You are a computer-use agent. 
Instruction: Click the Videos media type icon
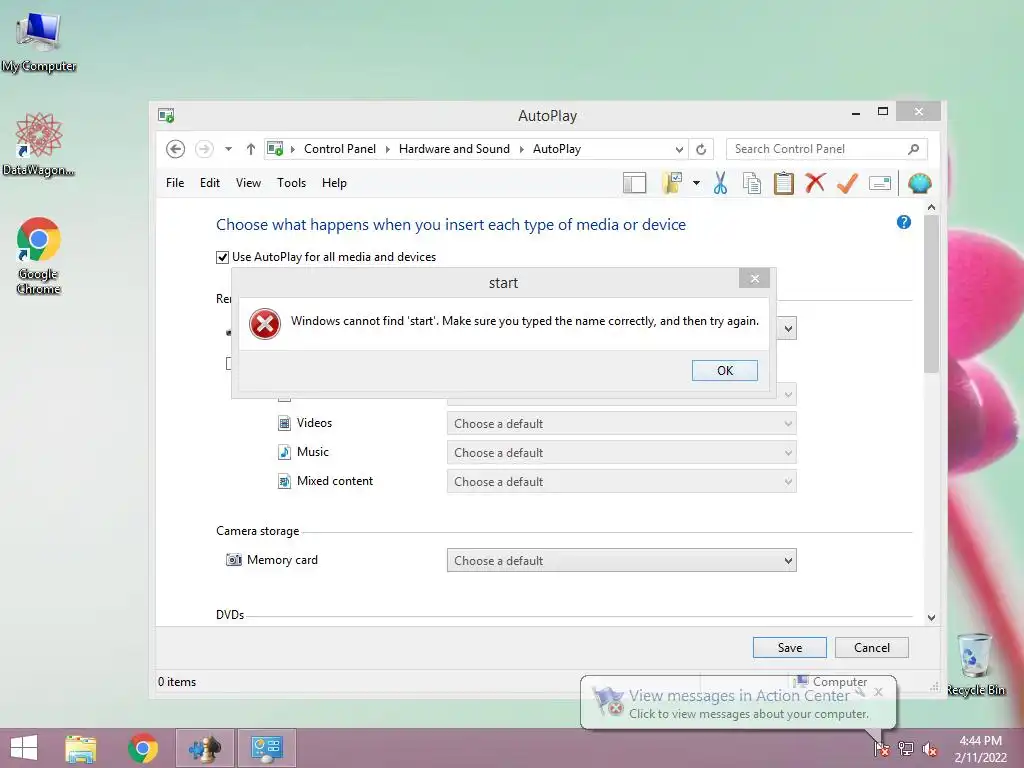(x=285, y=423)
